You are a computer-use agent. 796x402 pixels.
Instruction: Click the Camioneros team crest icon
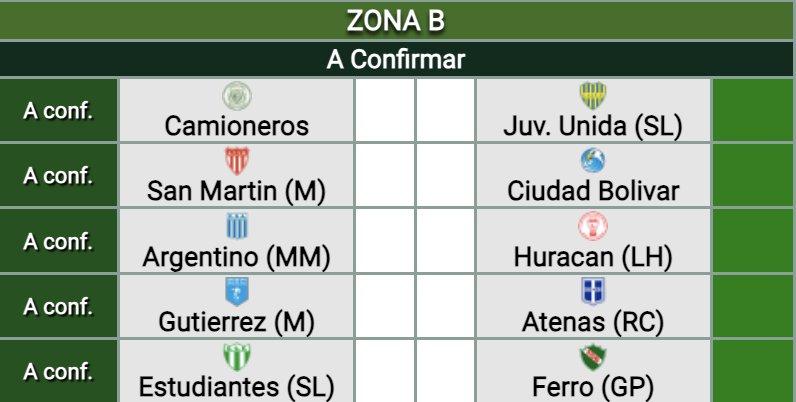[x=237, y=96]
